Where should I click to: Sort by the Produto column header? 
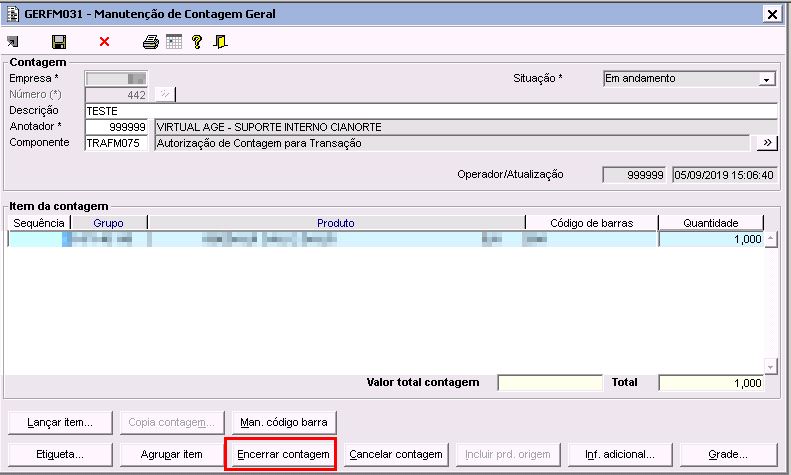click(x=336, y=223)
